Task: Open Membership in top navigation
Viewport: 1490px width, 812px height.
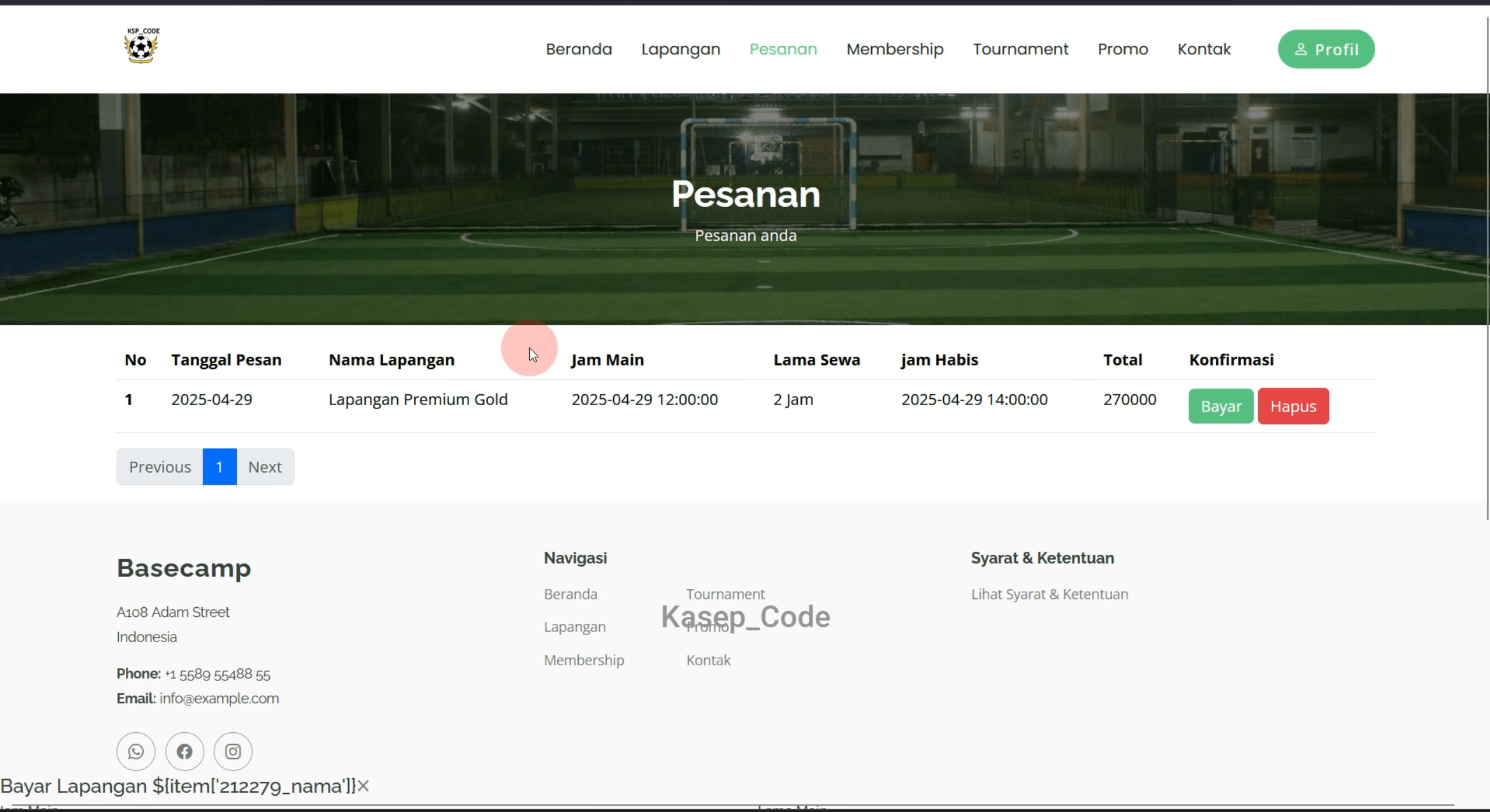Action: tap(895, 49)
